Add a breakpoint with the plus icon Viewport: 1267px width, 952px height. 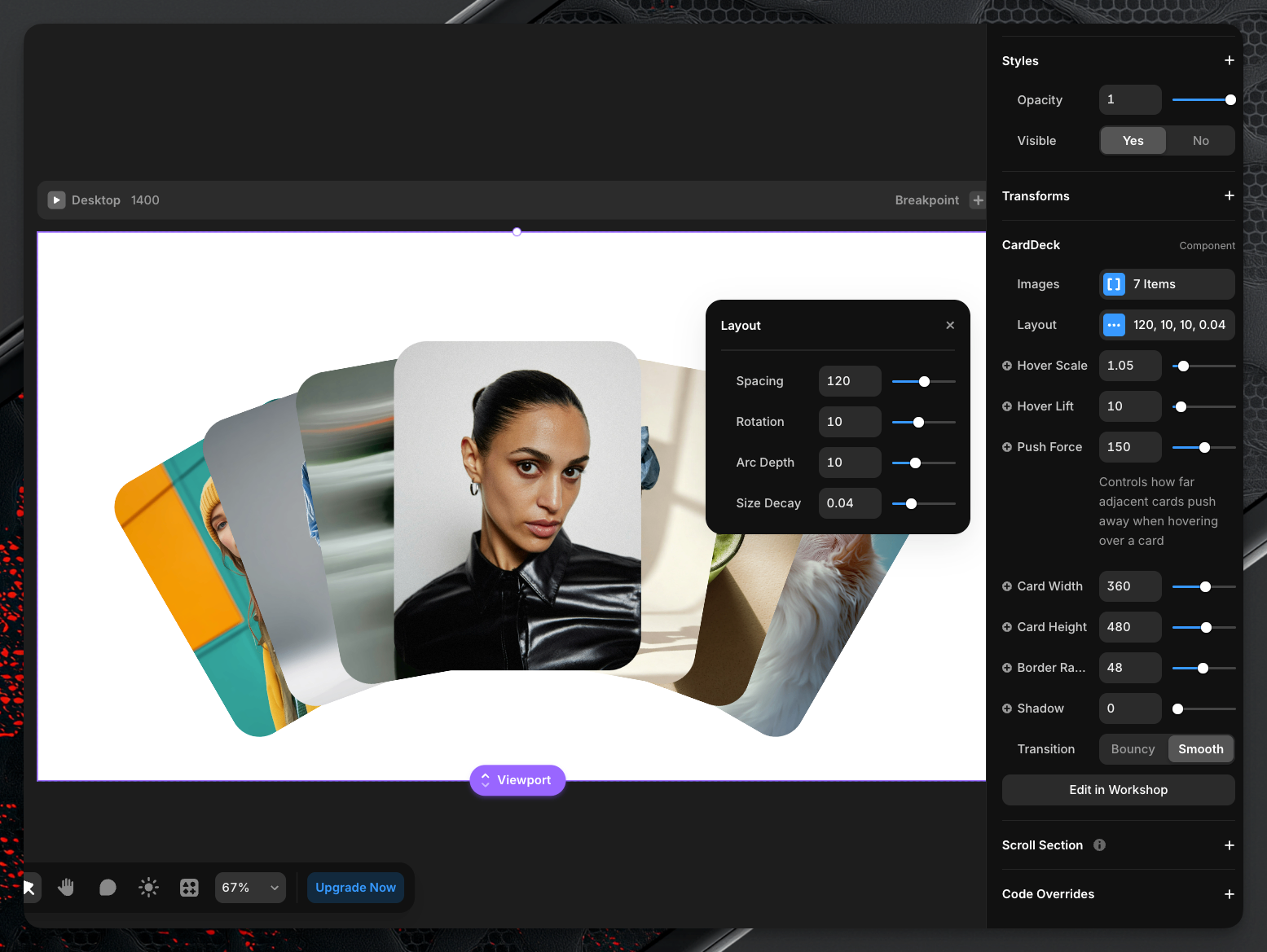pos(978,200)
